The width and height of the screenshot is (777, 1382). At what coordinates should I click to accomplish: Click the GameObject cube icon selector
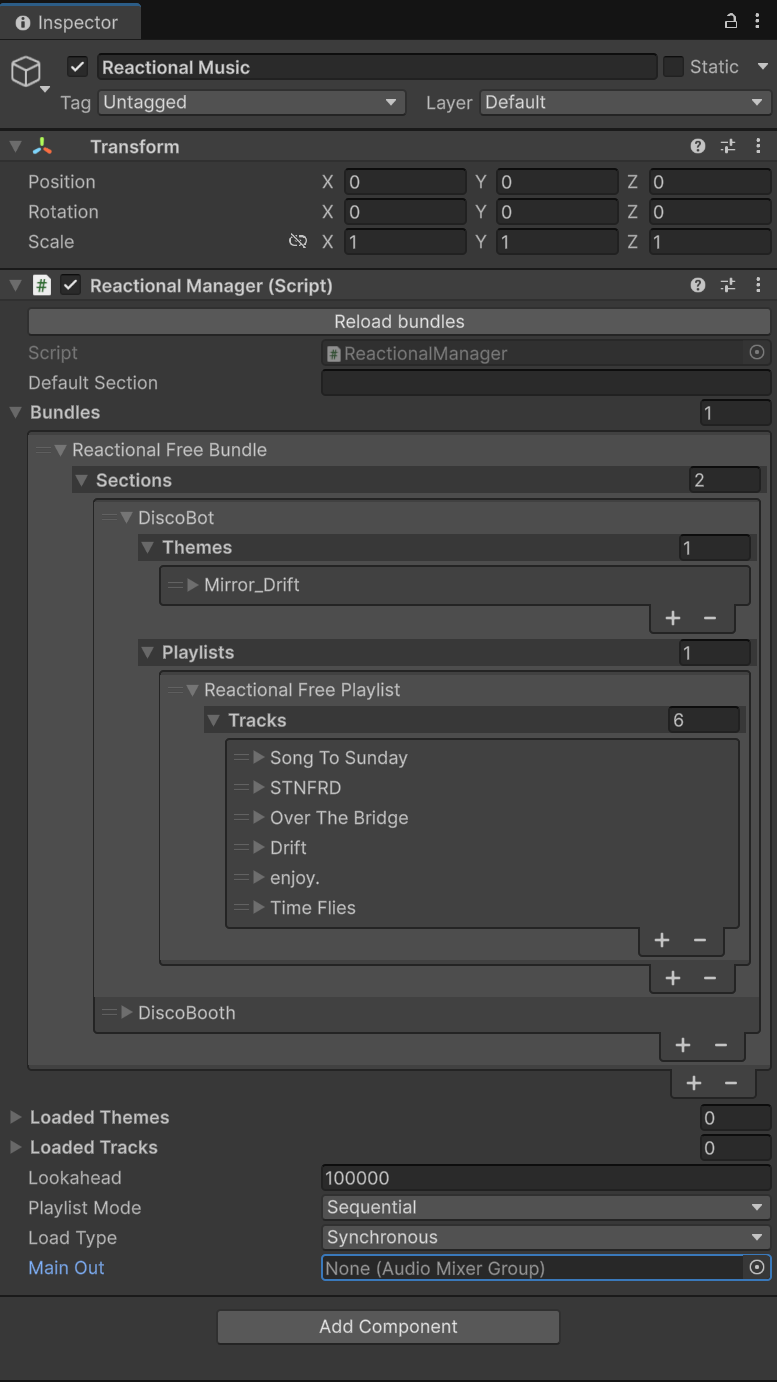pos(26,72)
